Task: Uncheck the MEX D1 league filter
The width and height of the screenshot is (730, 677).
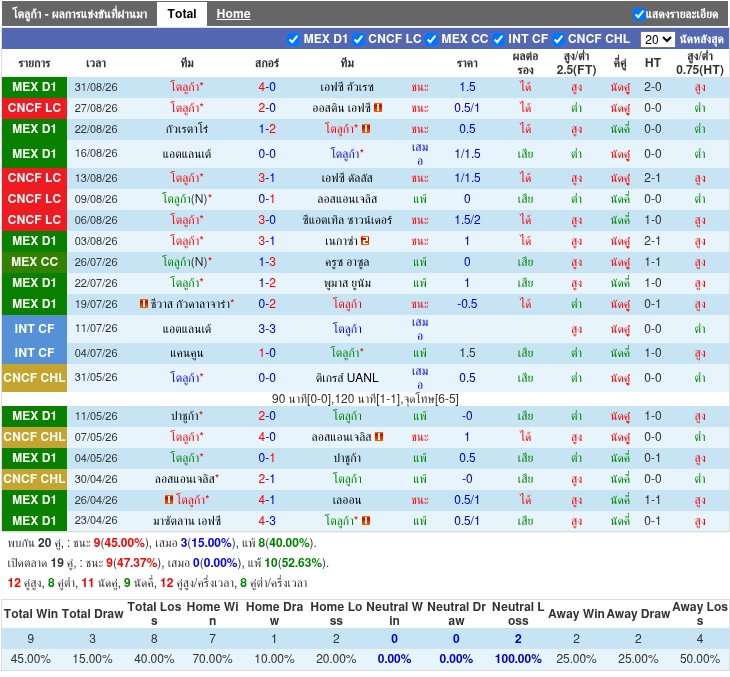Action: pos(293,40)
